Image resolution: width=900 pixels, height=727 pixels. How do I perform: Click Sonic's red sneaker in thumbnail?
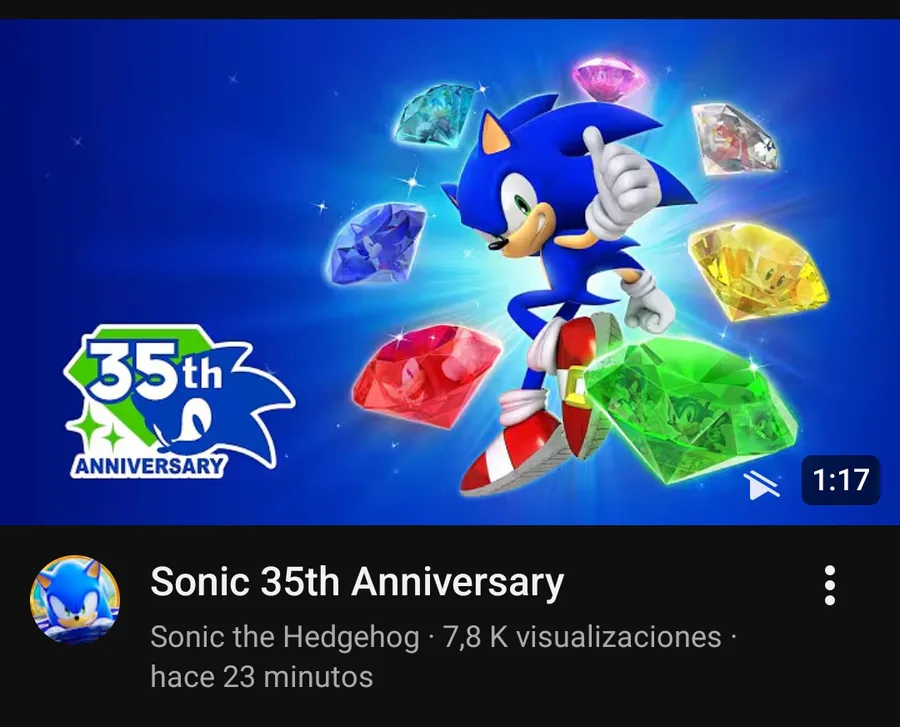pyautogui.click(x=511, y=453)
